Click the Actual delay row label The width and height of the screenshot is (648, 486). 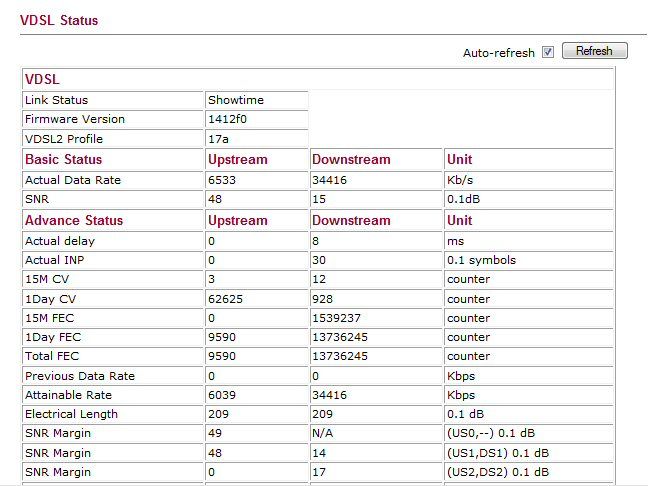60,241
